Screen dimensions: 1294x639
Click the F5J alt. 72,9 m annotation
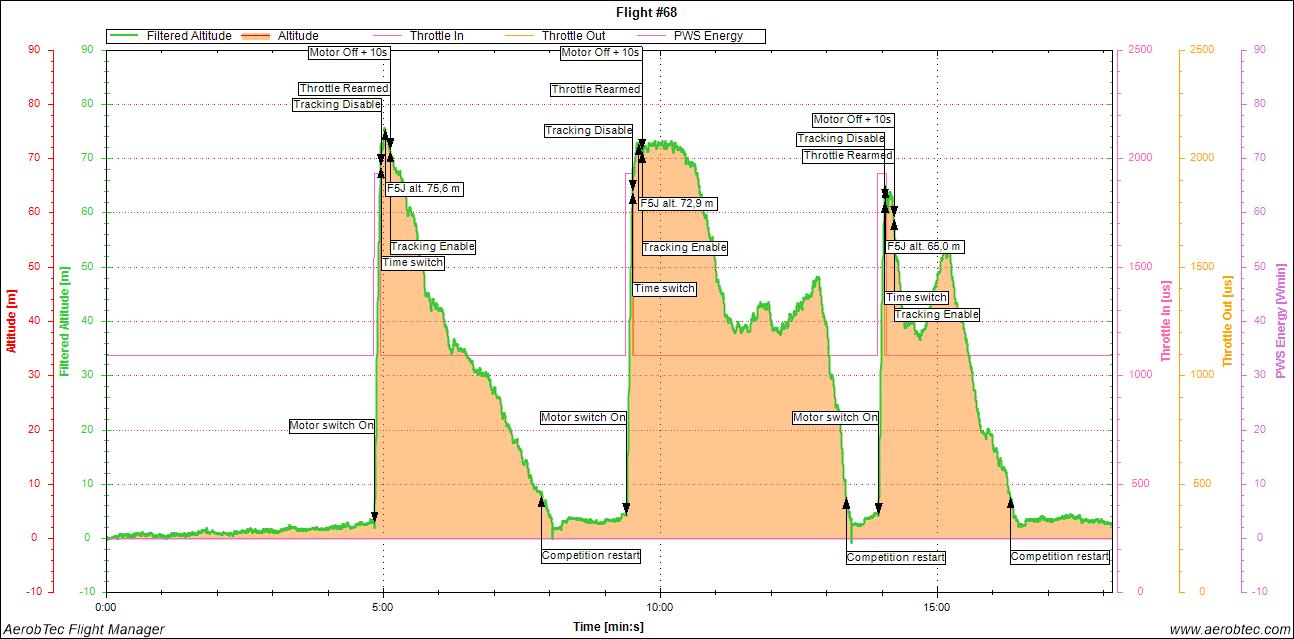[679, 203]
